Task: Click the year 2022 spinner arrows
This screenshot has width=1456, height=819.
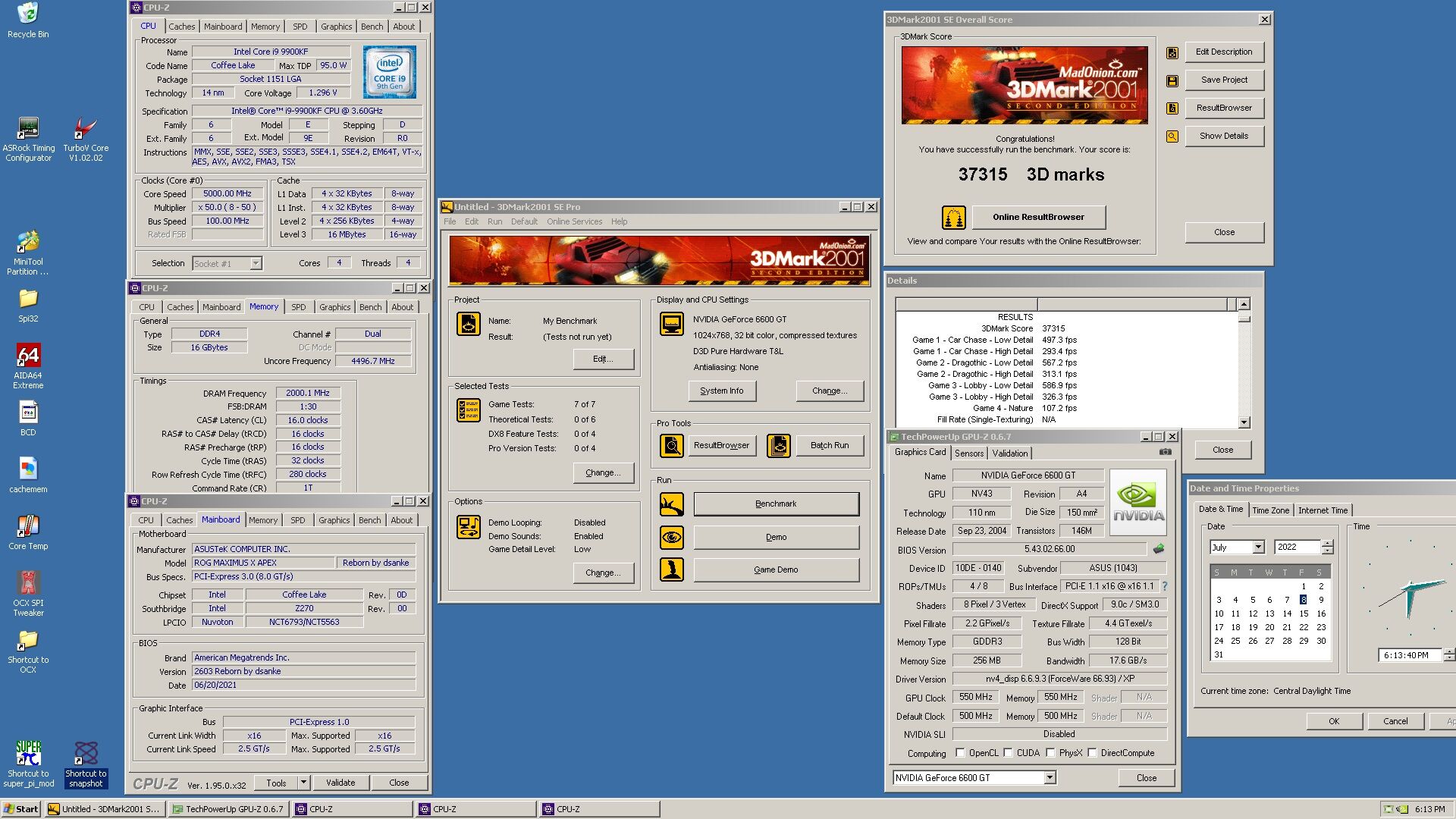Action: [x=1327, y=547]
